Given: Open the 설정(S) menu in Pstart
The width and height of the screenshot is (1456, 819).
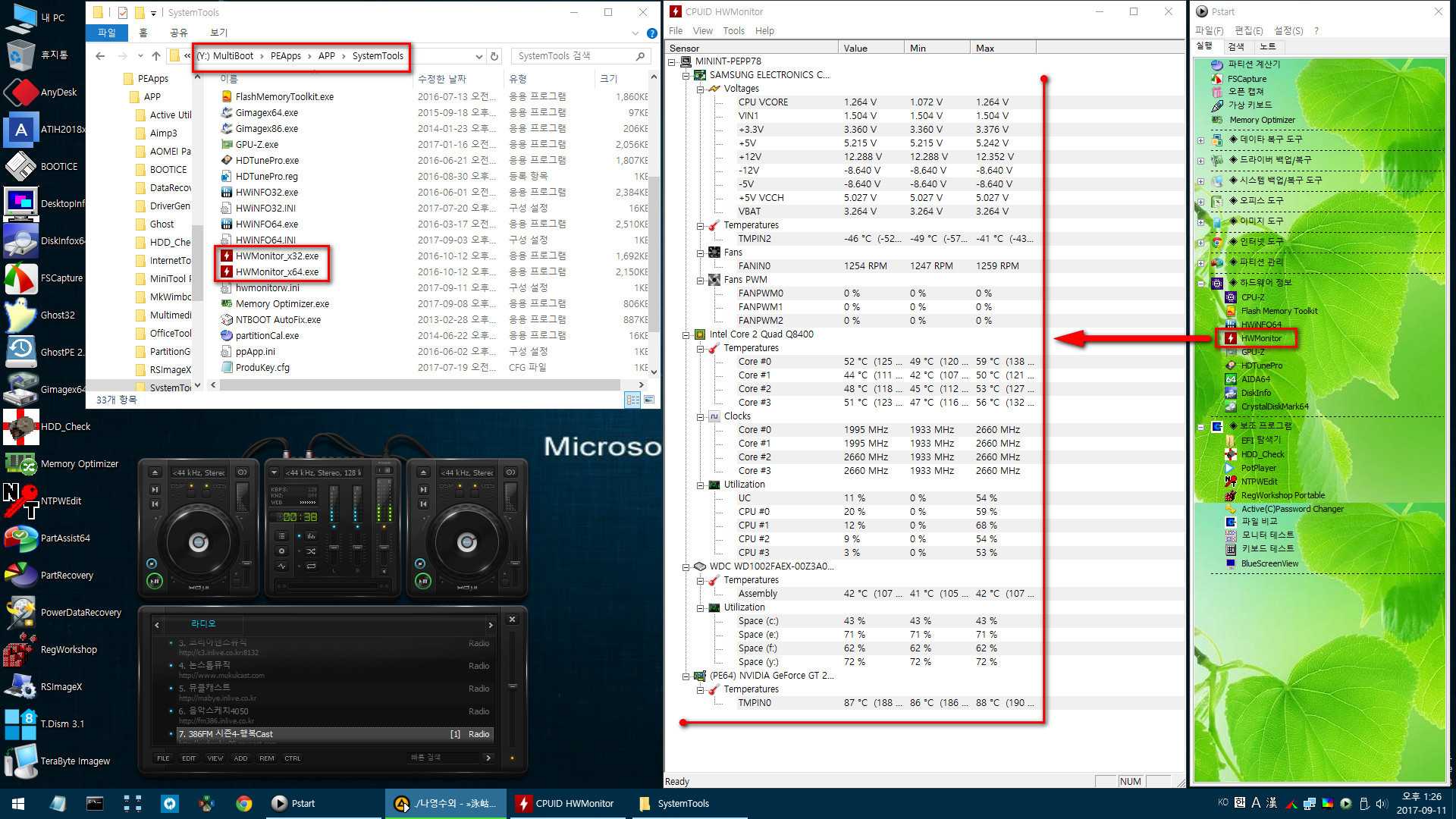Looking at the screenshot, I should click(x=1288, y=30).
